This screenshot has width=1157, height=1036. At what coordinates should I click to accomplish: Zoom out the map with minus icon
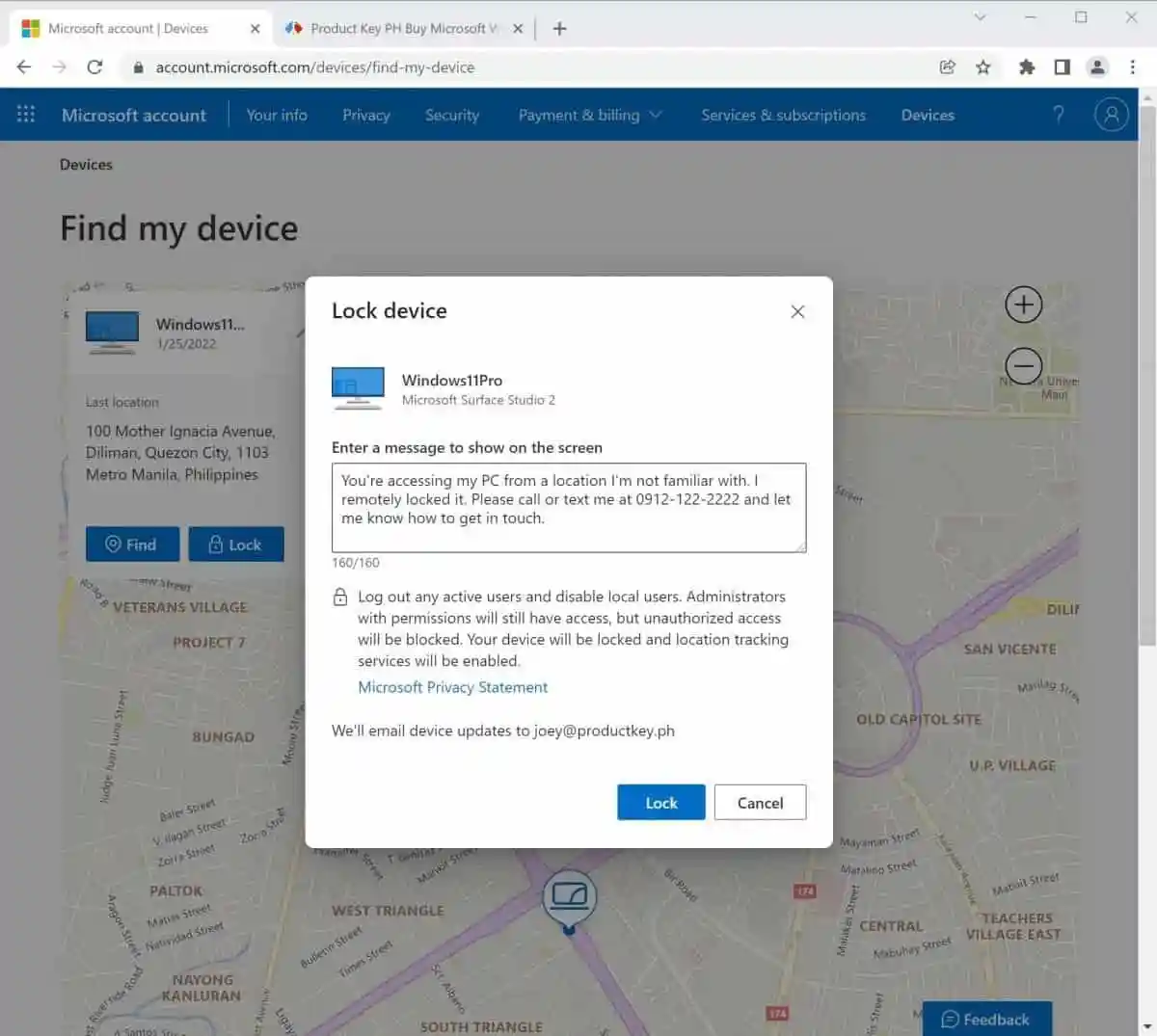pyautogui.click(x=1023, y=366)
